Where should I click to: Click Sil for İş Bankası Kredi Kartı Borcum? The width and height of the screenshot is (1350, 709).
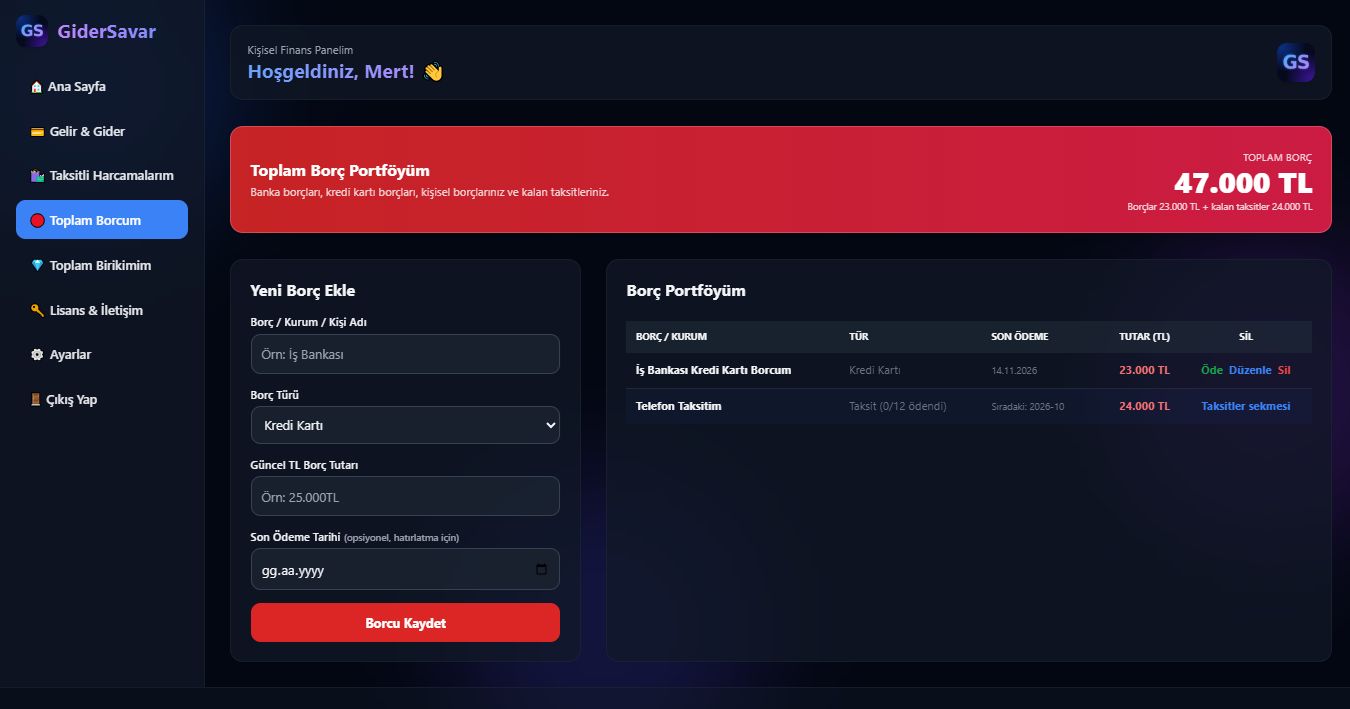click(1284, 370)
